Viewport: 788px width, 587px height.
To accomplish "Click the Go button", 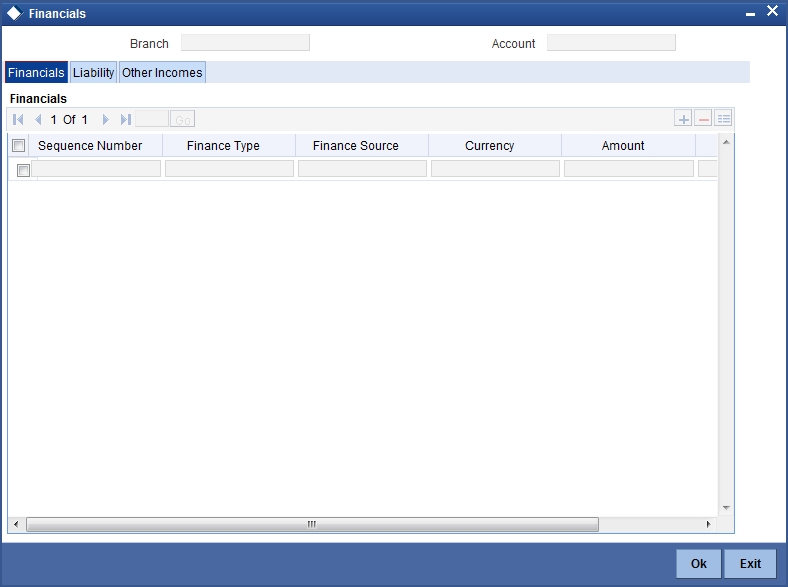I will [x=182, y=120].
